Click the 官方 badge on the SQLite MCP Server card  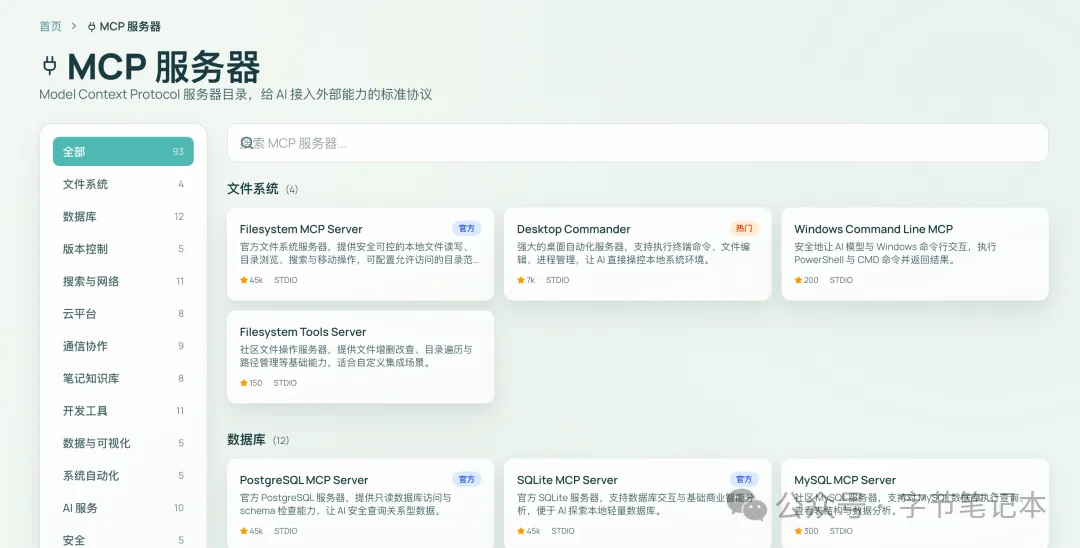(744, 479)
